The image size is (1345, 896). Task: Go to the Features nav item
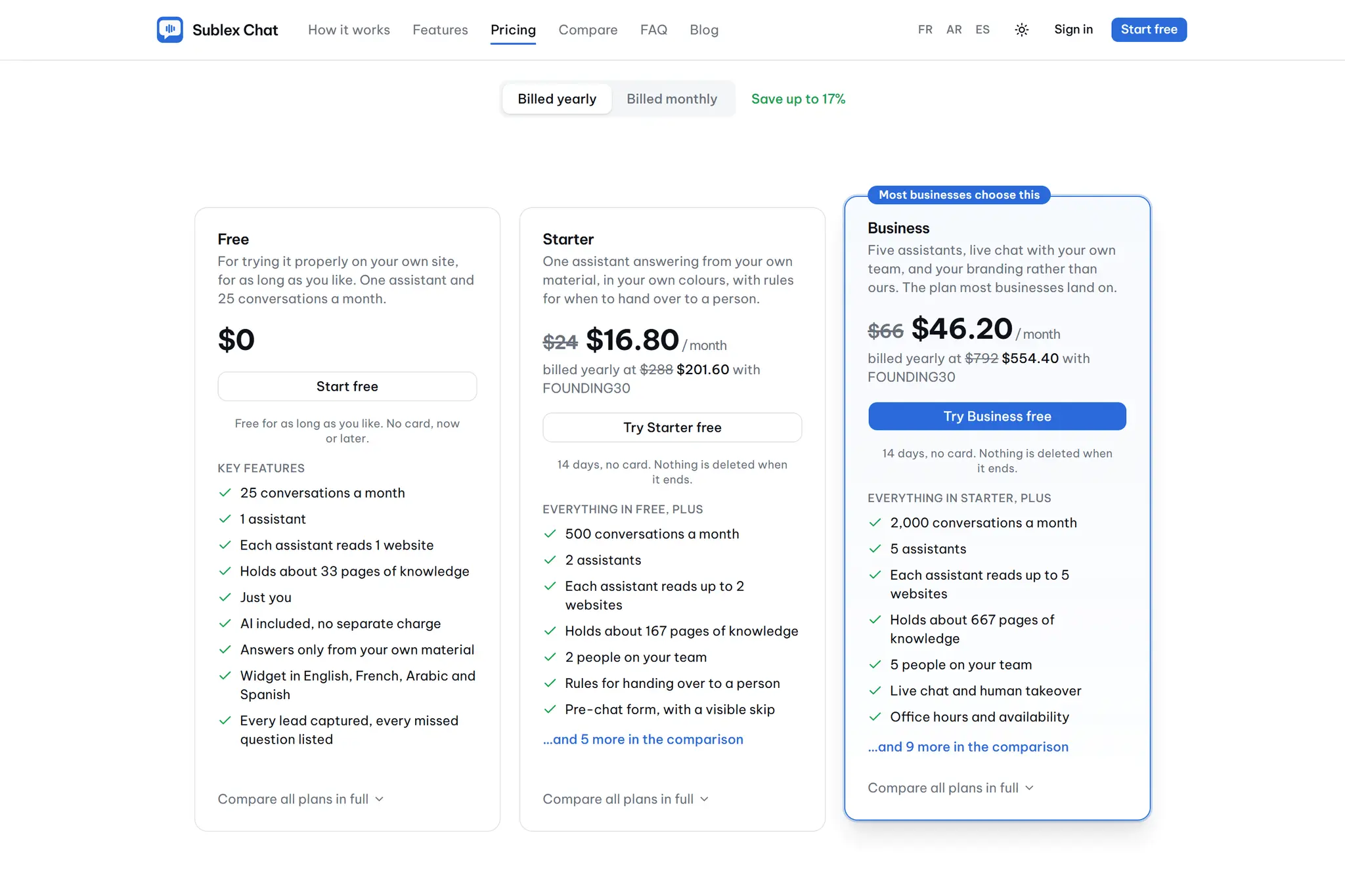click(440, 30)
